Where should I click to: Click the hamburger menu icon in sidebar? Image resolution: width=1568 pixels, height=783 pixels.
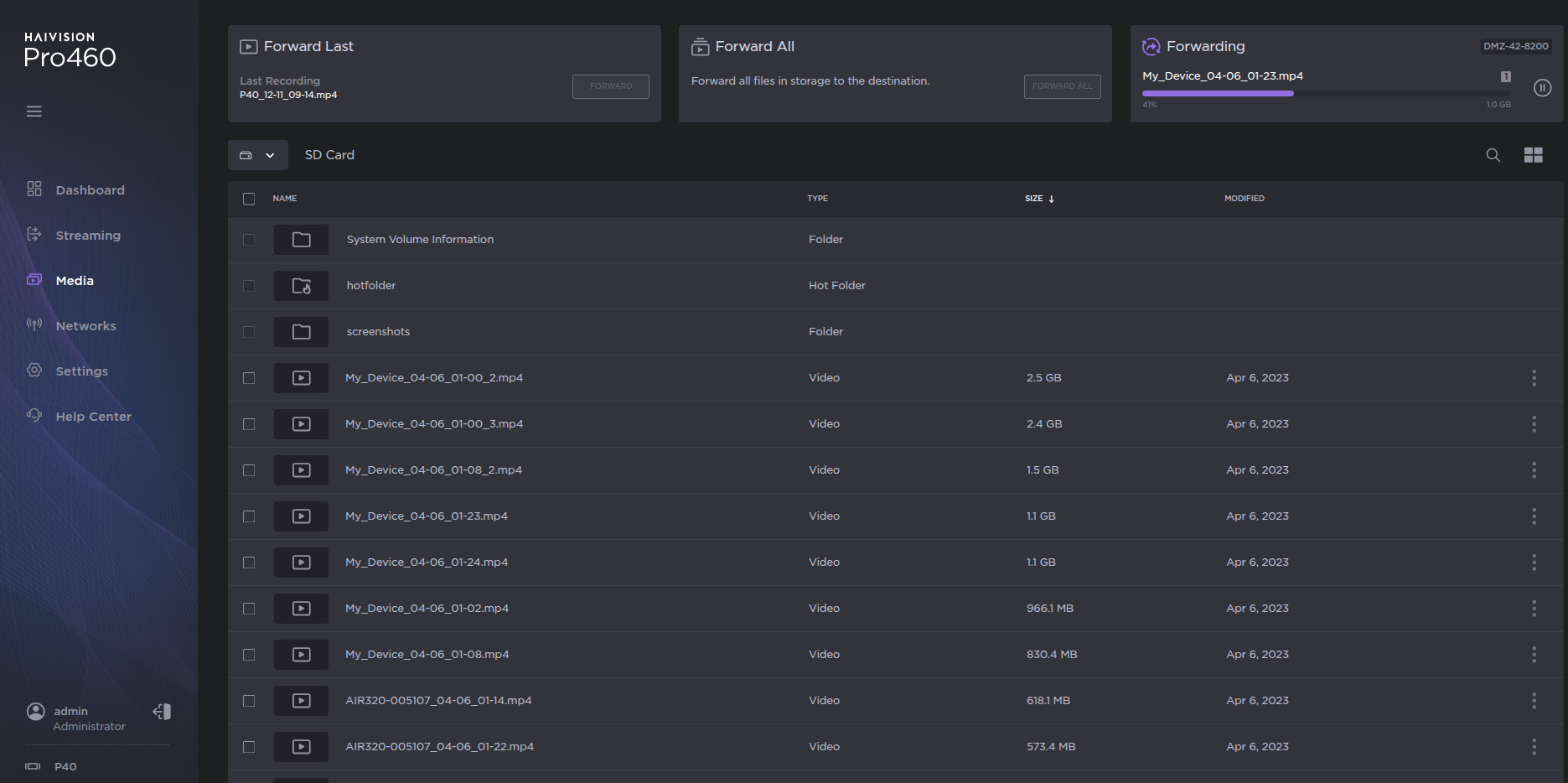coord(34,111)
